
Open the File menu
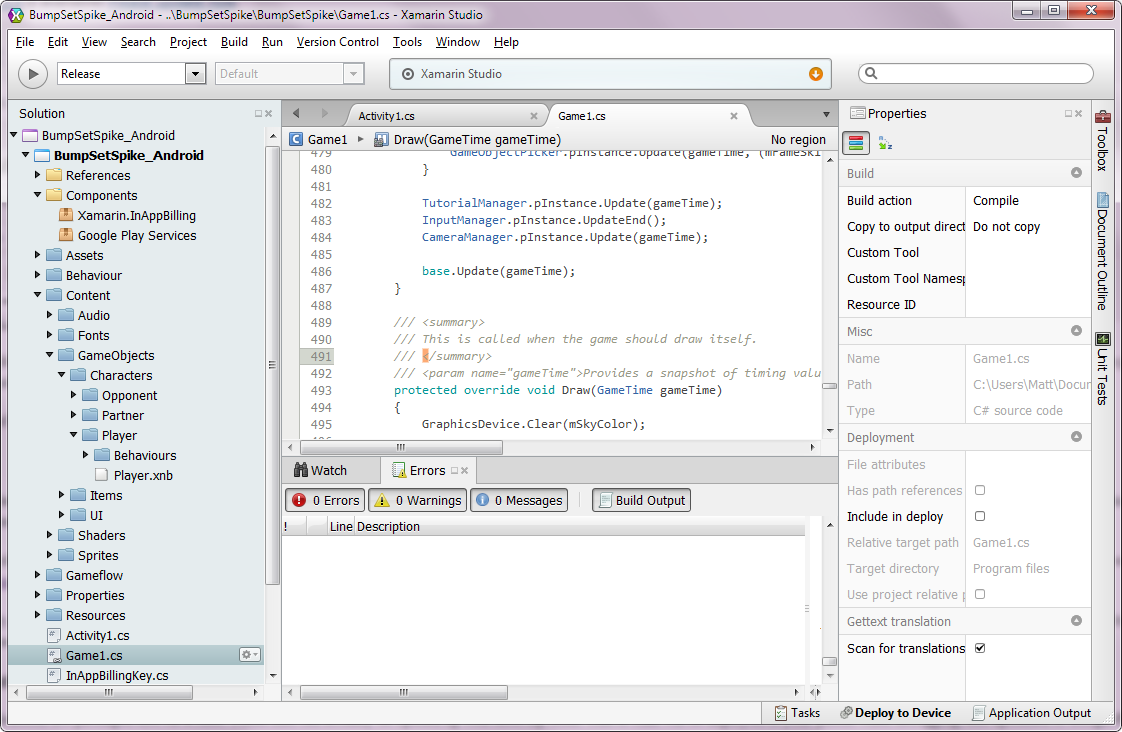coord(25,42)
